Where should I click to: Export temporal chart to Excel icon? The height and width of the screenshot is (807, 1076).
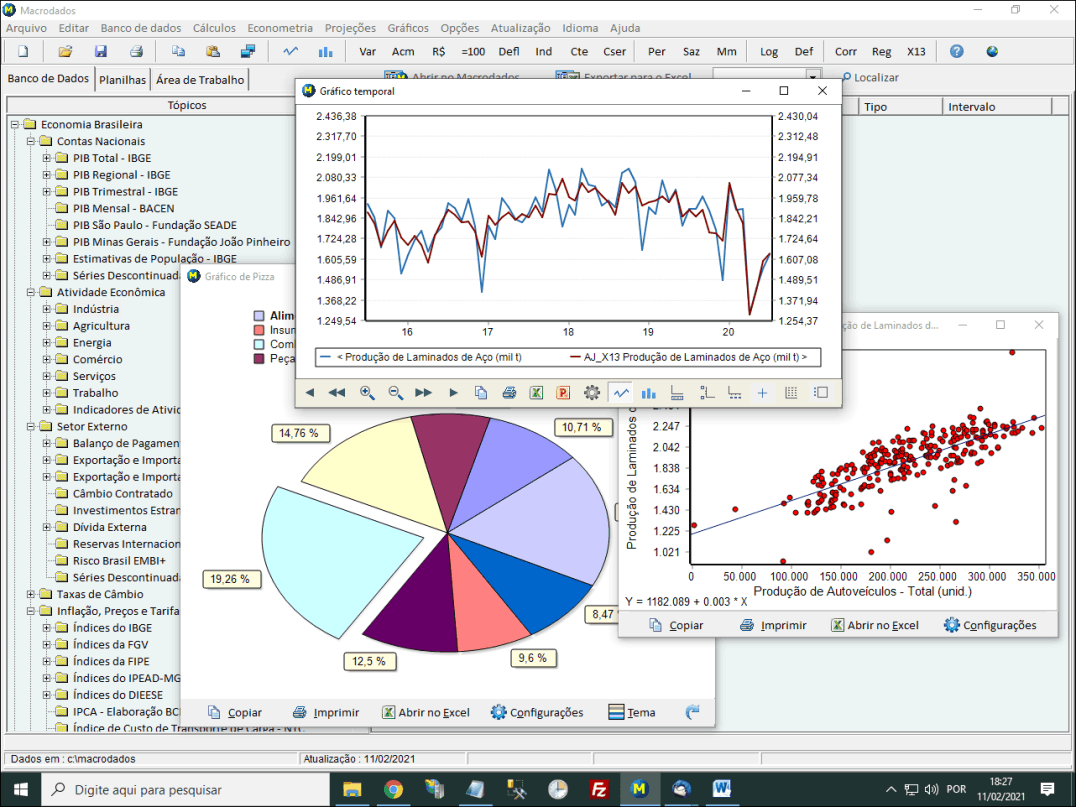pos(537,393)
